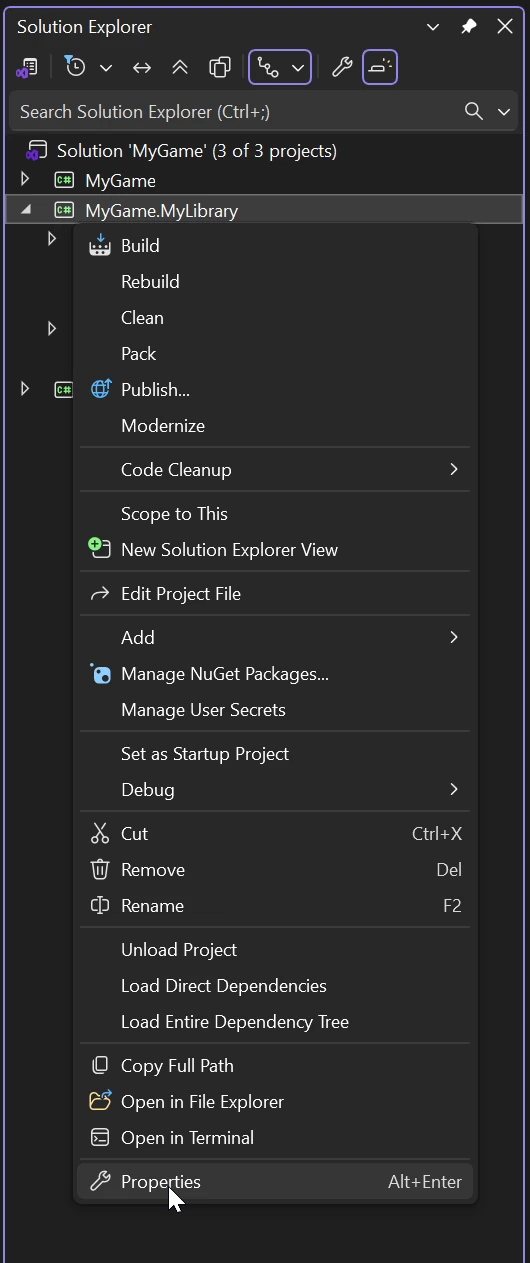Open the Window Position dropdown arrow
Screen dimensions: 530x1263
[x=433, y=27]
